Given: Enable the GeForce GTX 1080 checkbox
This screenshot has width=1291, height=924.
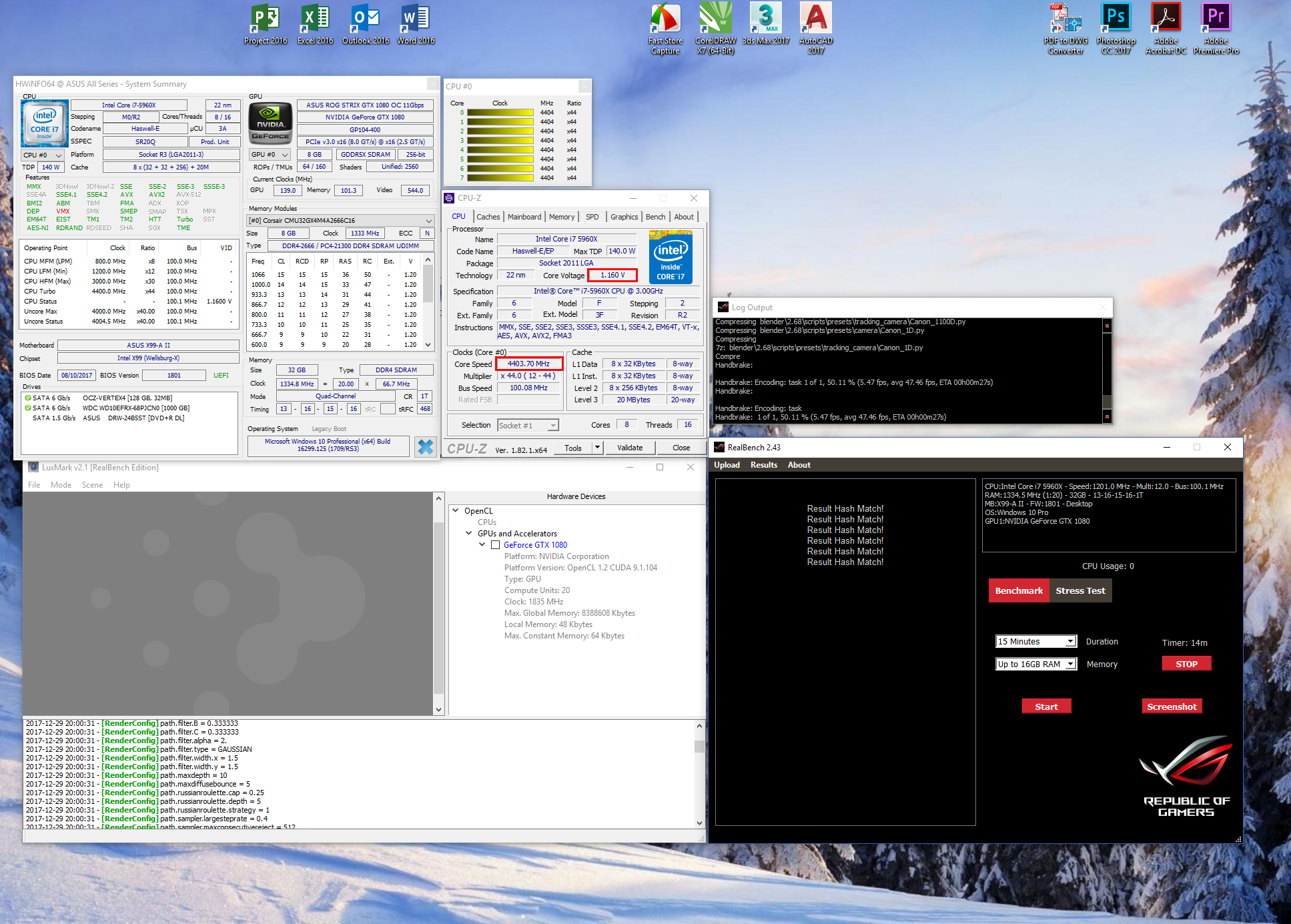Looking at the screenshot, I should 495,545.
